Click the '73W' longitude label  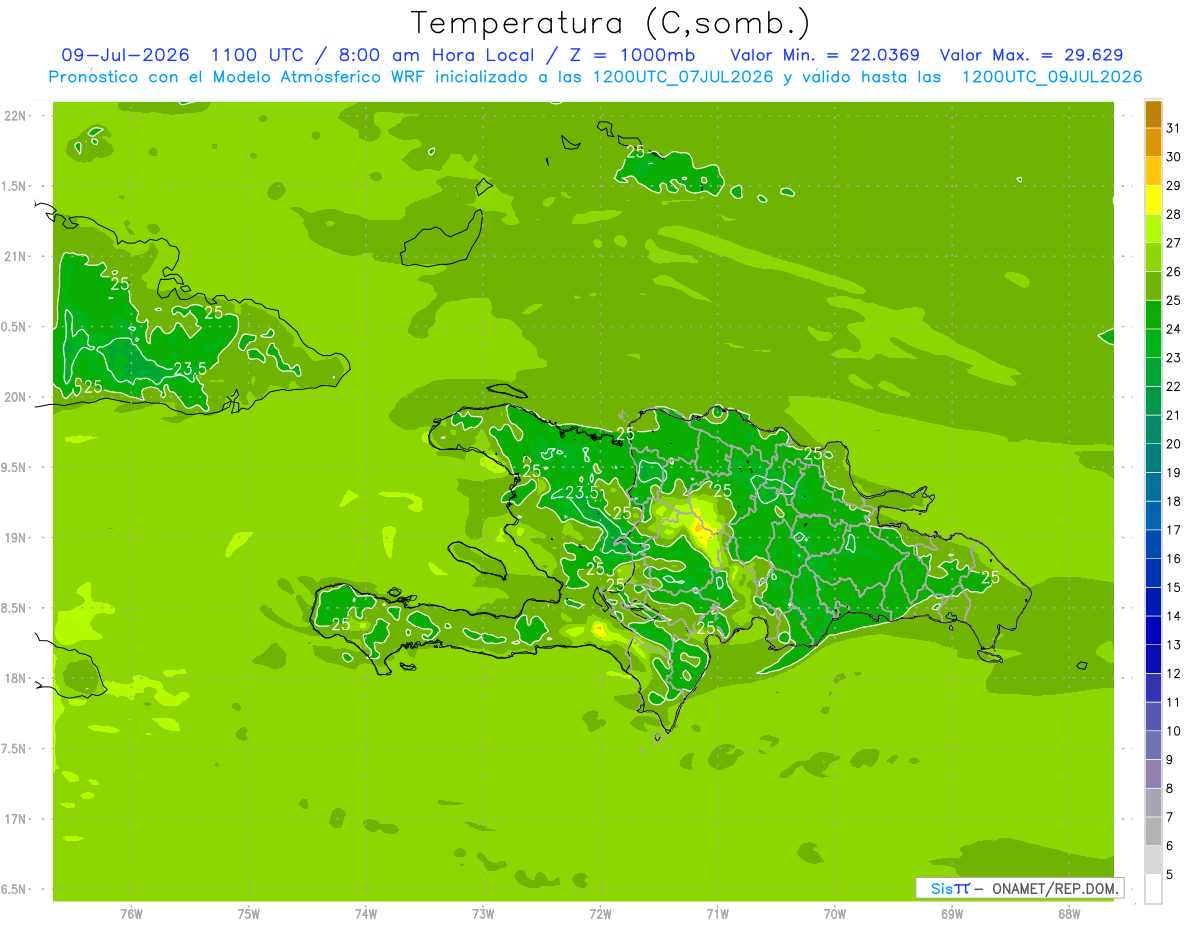click(483, 914)
